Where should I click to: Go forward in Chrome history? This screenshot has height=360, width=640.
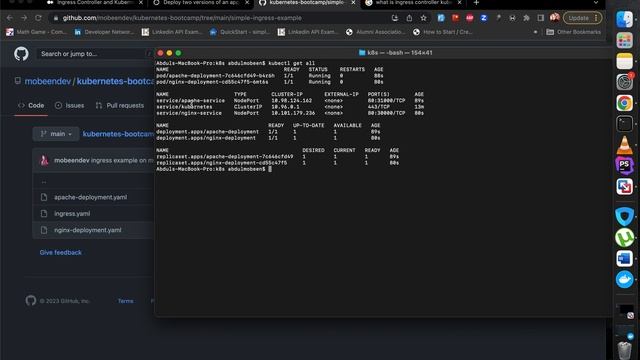(24, 18)
